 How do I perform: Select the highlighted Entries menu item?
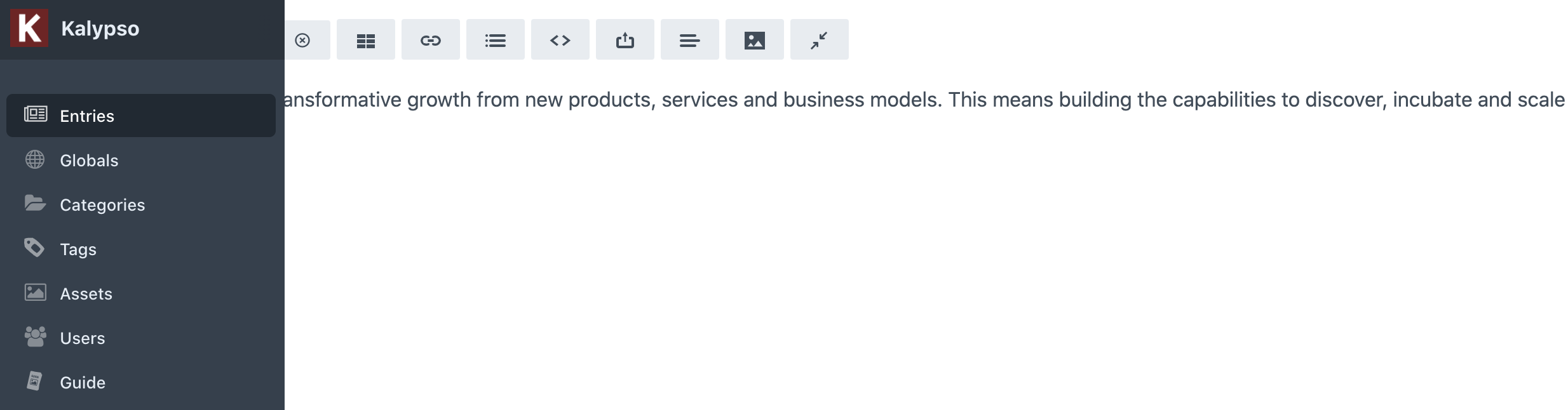87,115
